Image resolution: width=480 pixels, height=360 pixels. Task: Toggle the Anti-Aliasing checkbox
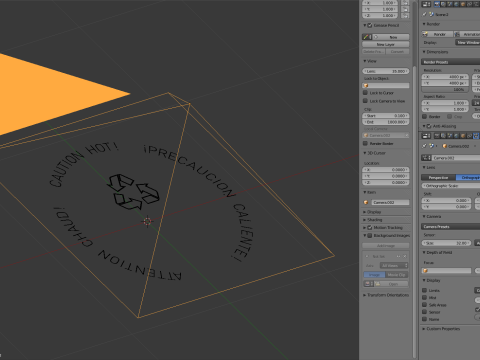429,126
